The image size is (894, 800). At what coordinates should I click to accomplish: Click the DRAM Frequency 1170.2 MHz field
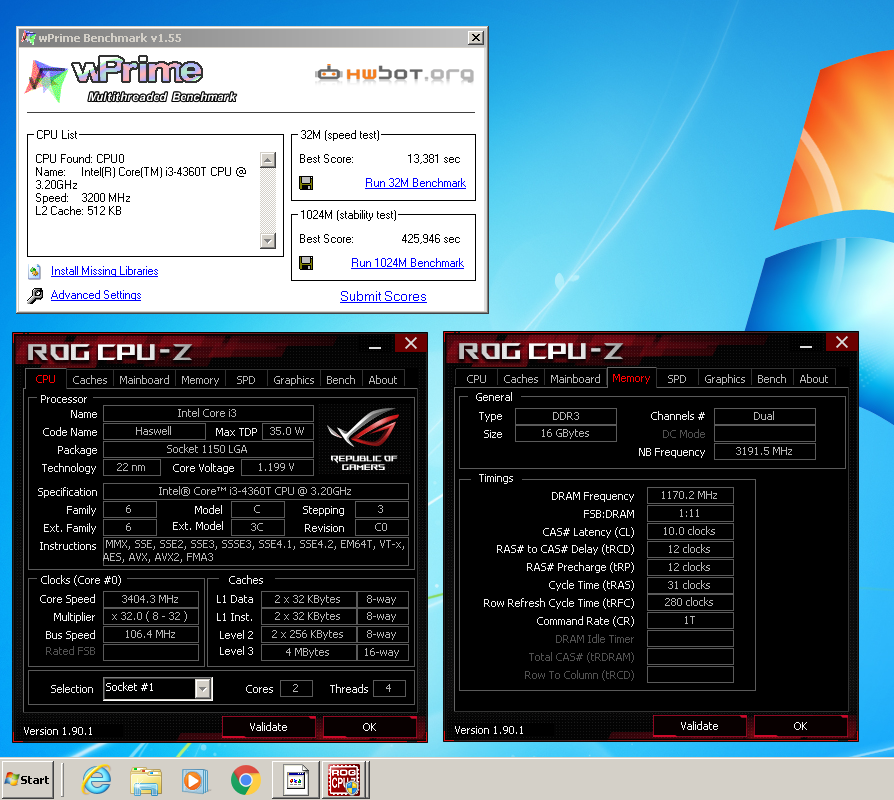click(x=690, y=495)
